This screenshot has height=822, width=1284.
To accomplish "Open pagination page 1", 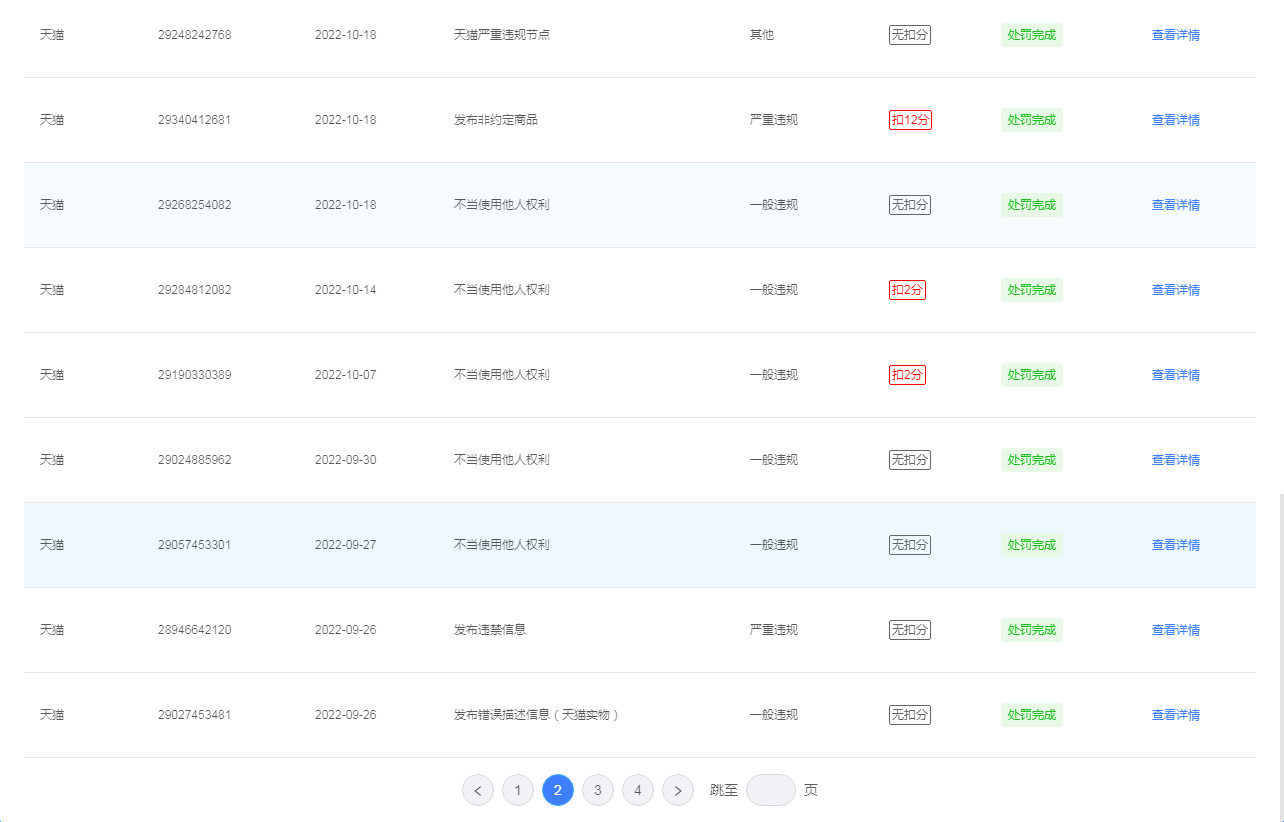I will [x=518, y=790].
